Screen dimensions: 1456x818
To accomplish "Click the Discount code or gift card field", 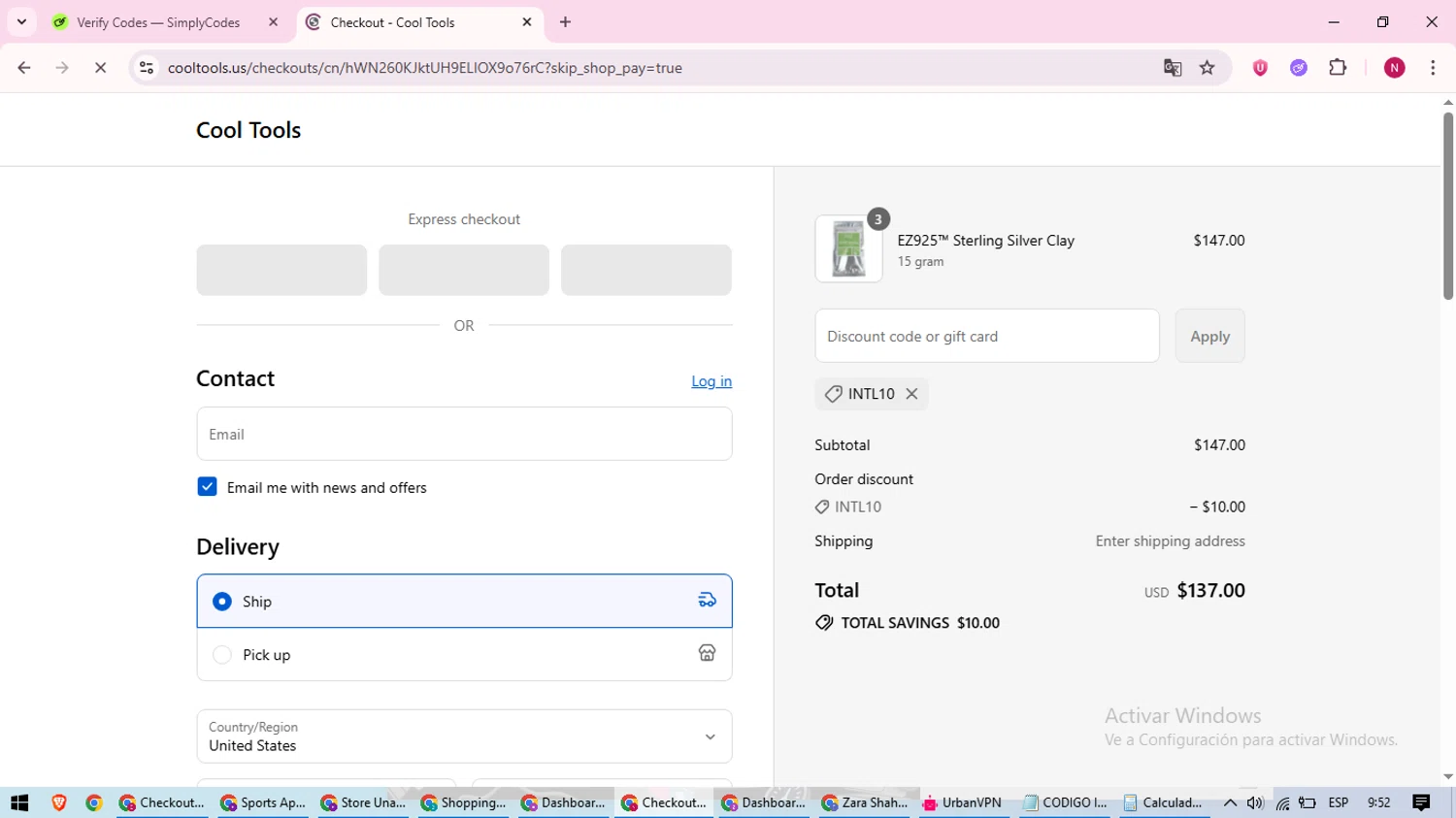I will (987, 336).
